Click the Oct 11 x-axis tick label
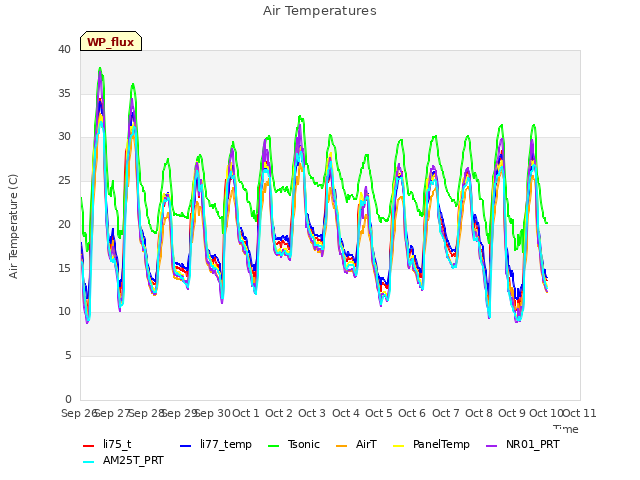640x480 pixels. click(x=579, y=413)
